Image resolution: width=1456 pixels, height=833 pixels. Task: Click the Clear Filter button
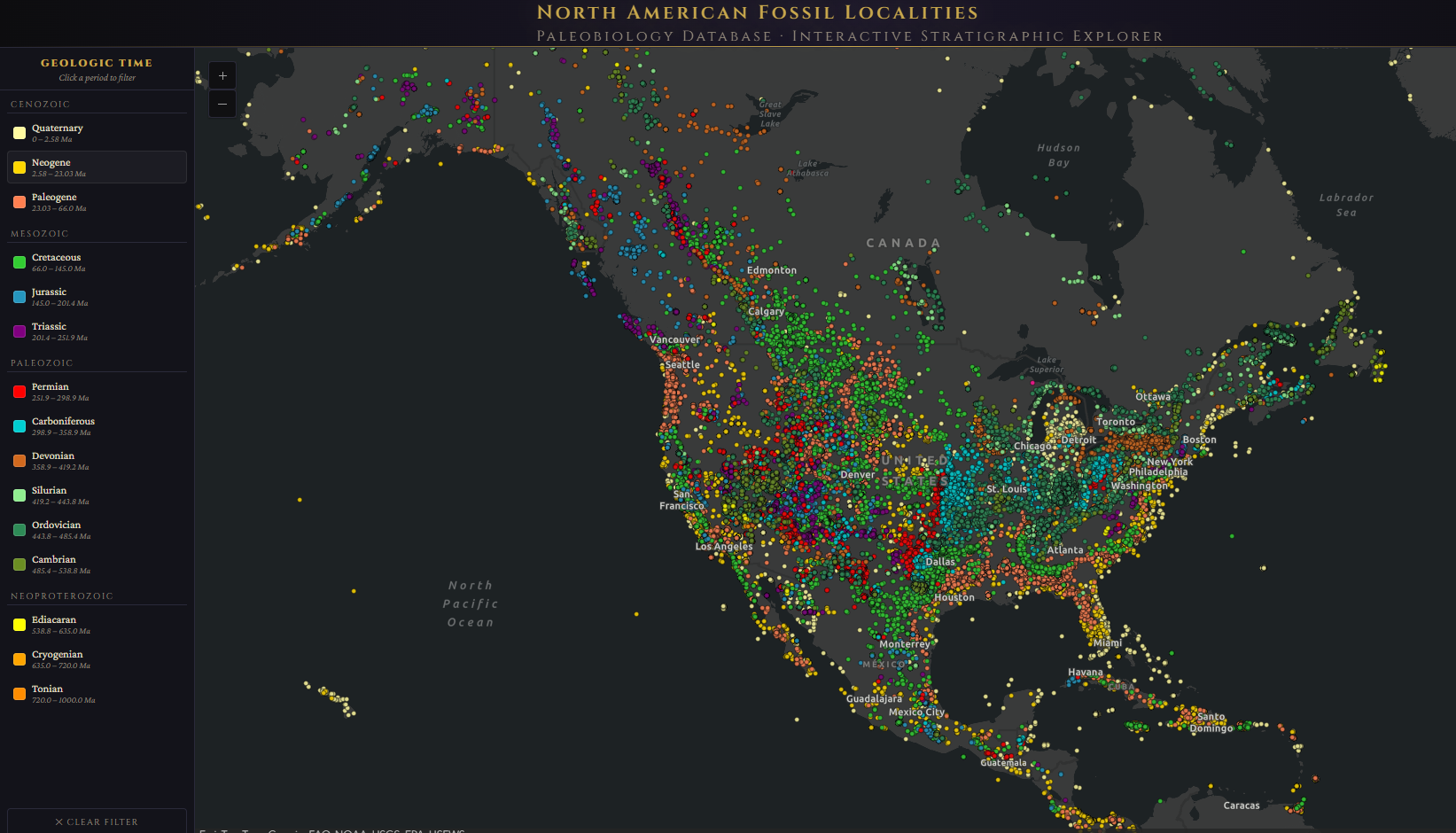[x=97, y=821]
